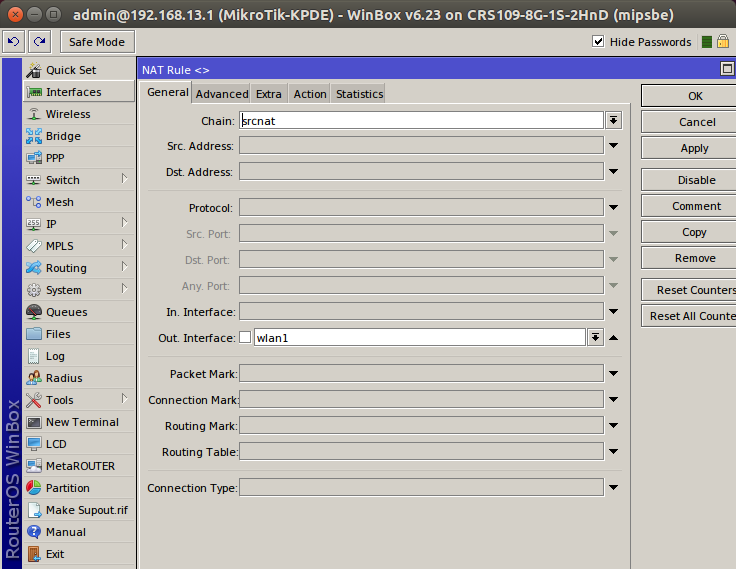Switch to the General tab
Image resolution: width=736 pixels, height=569 pixels.
click(168, 92)
